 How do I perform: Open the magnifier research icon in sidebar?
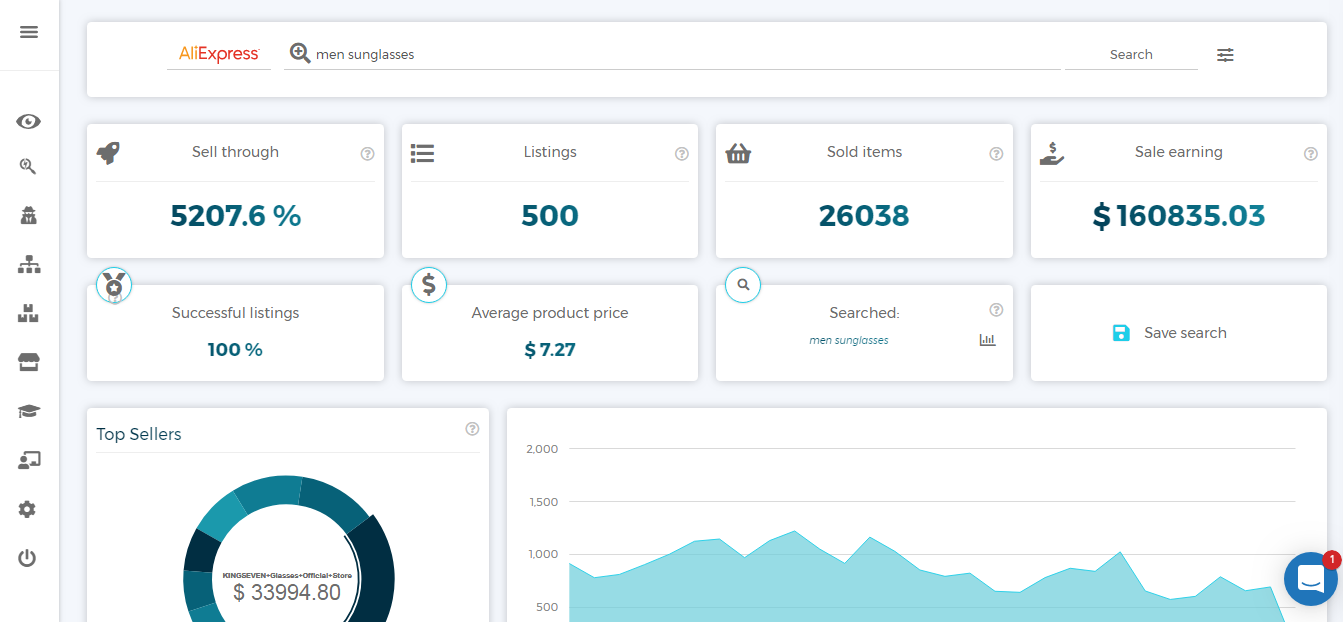pyautogui.click(x=28, y=167)
